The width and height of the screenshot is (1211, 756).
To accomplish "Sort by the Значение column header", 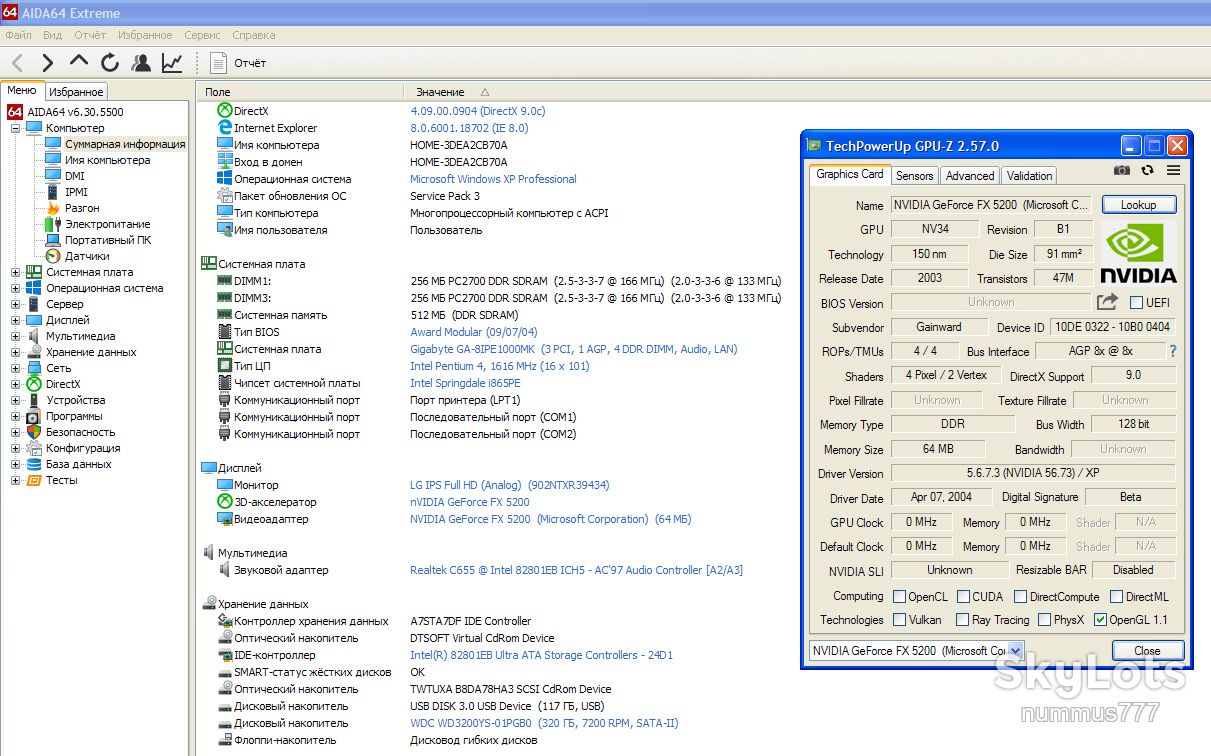I will (x=440, y=92).
